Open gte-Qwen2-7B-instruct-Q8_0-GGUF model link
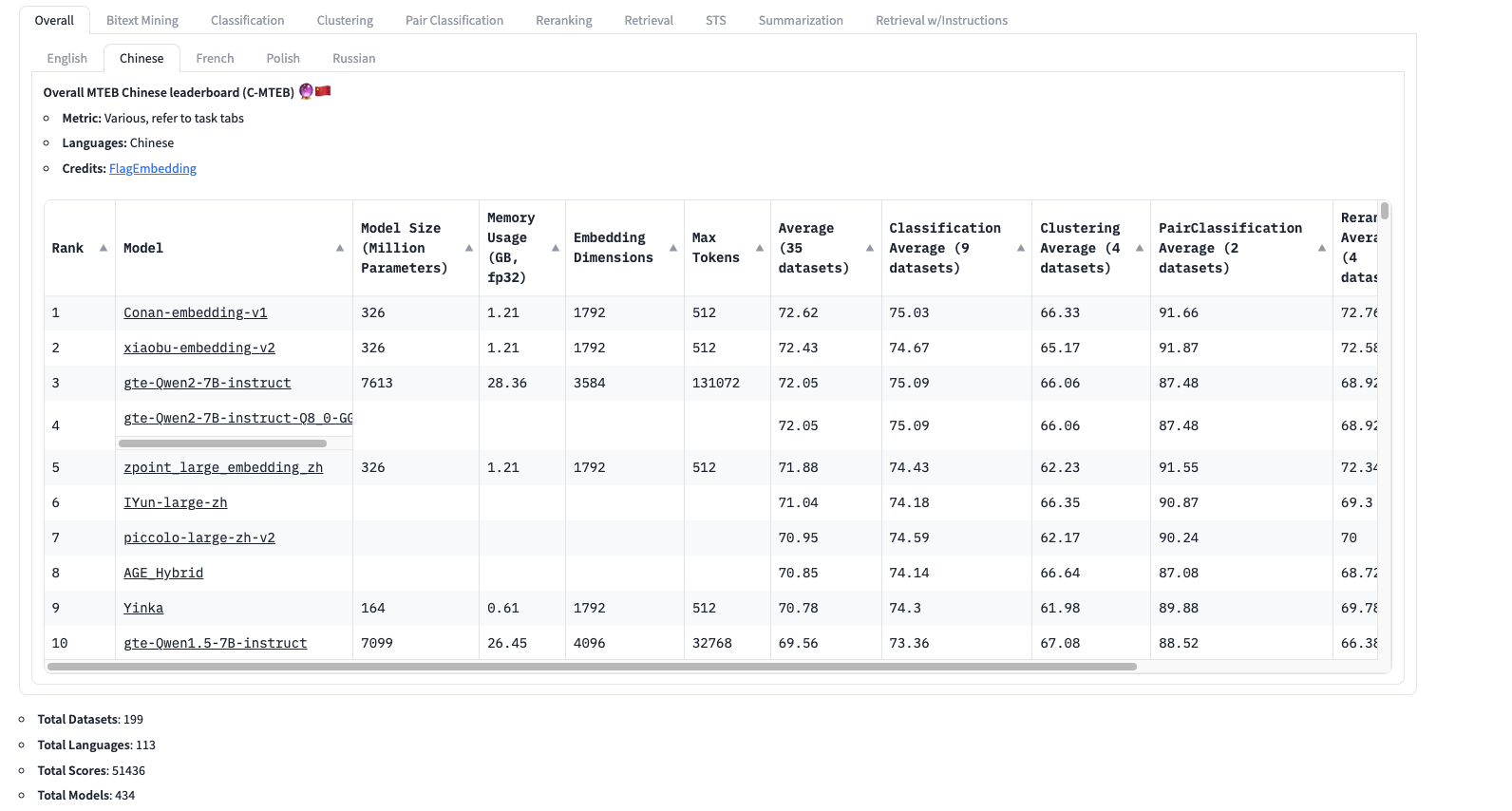This screenshot has width=1512, height=811. point(237,418)
